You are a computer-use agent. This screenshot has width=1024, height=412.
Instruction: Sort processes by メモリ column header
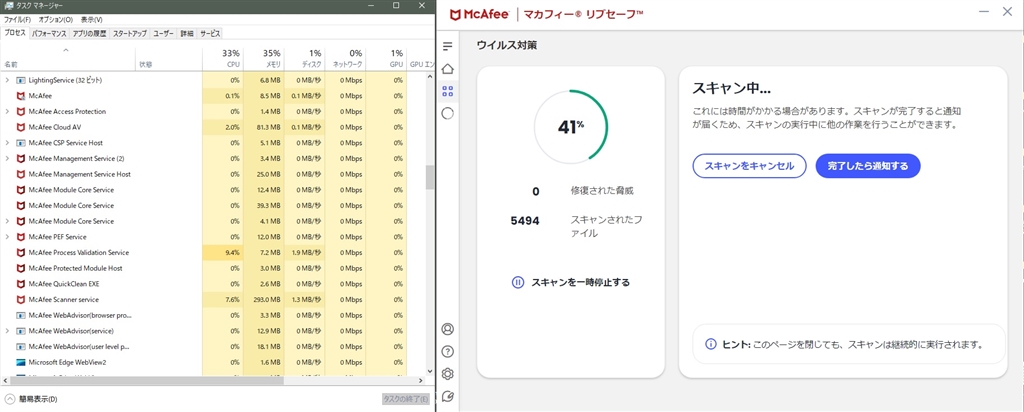click(x=263, y=58)
